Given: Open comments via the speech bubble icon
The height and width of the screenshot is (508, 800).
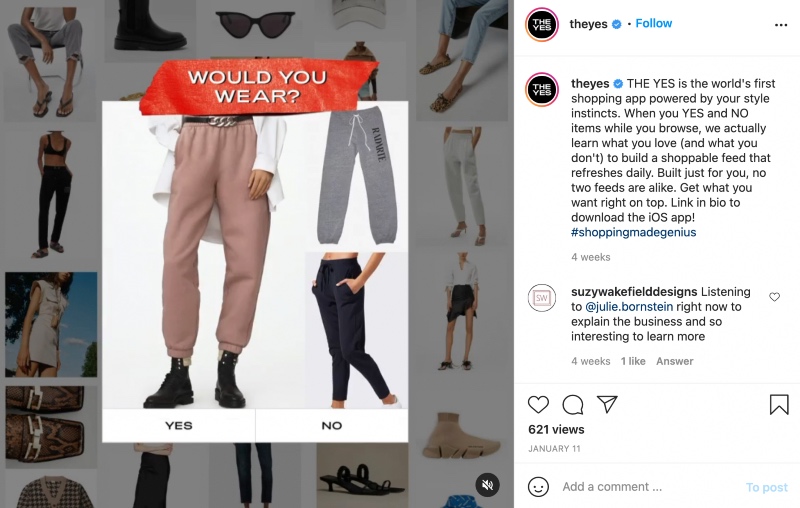Looking at the screenshot, I should tap(572, 404).
